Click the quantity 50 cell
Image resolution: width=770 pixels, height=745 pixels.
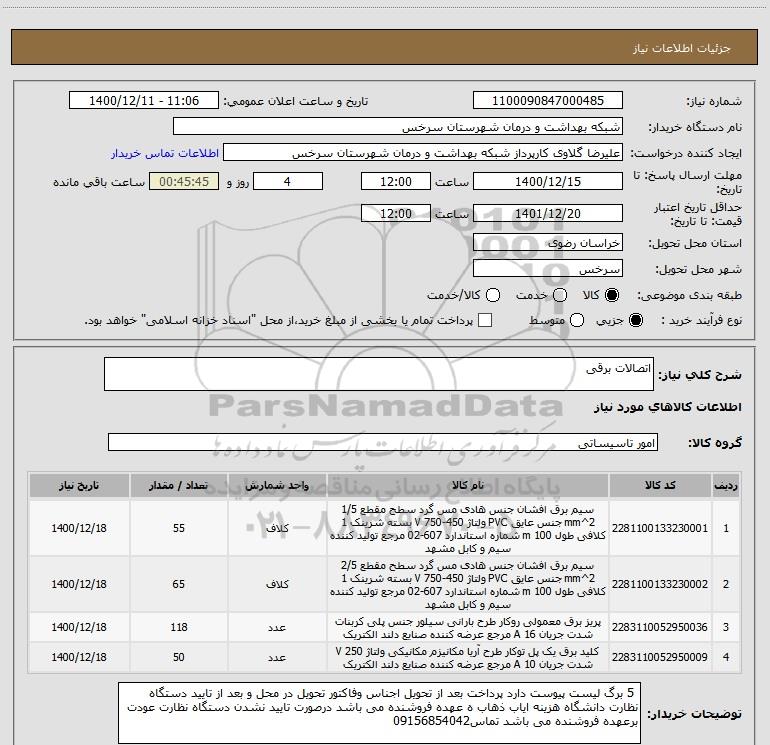[x=179, y=657]
